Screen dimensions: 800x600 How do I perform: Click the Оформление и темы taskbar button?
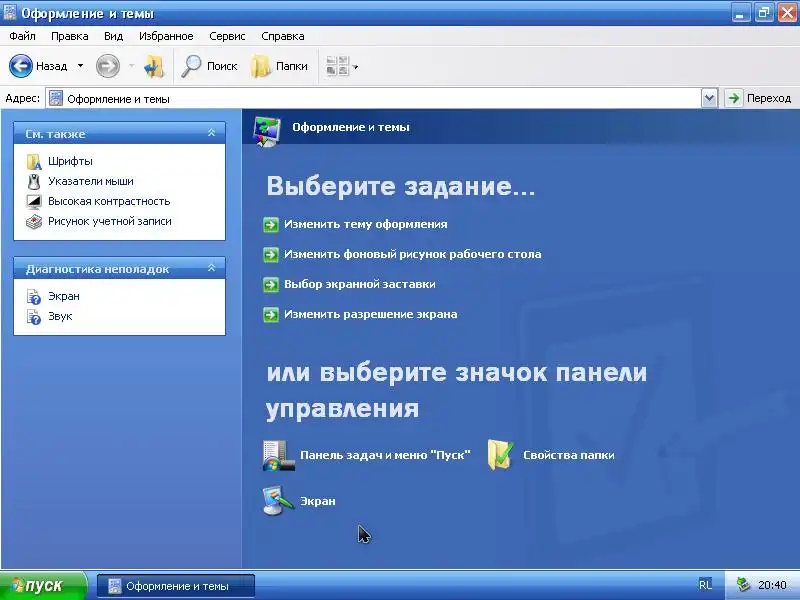[x=176, y=586]
